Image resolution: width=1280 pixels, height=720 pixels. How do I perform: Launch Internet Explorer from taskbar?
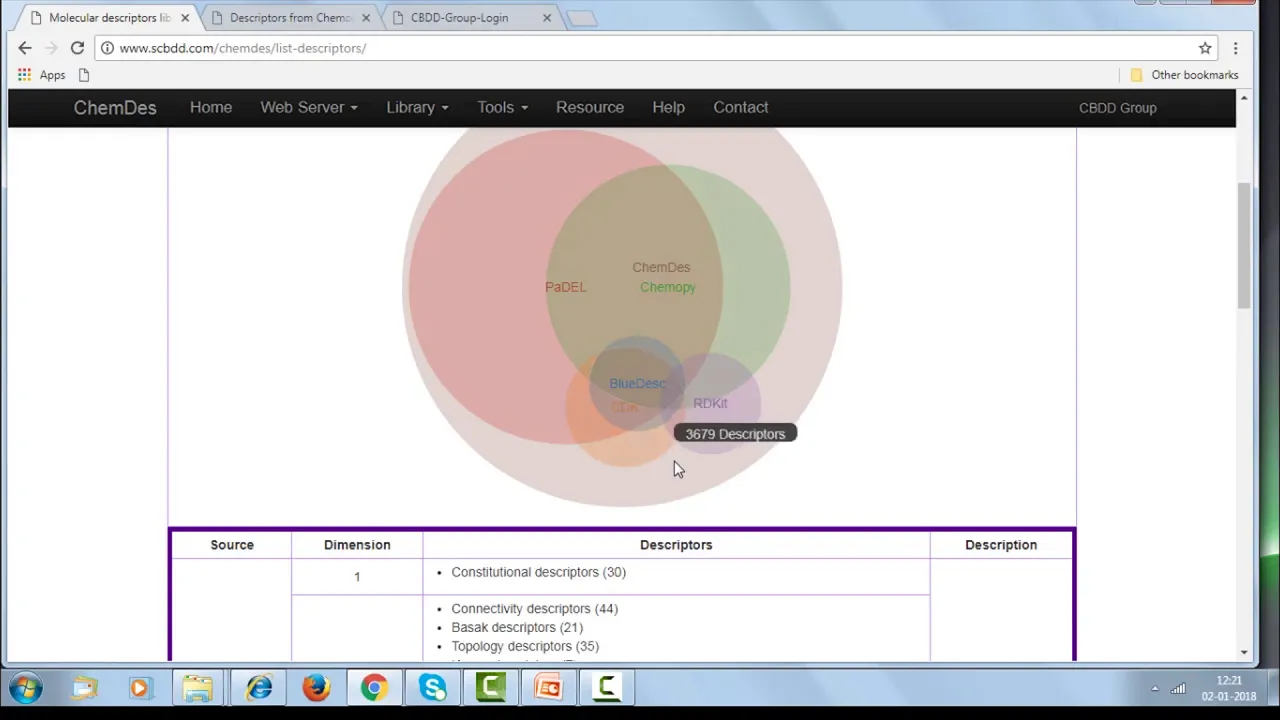259,688
